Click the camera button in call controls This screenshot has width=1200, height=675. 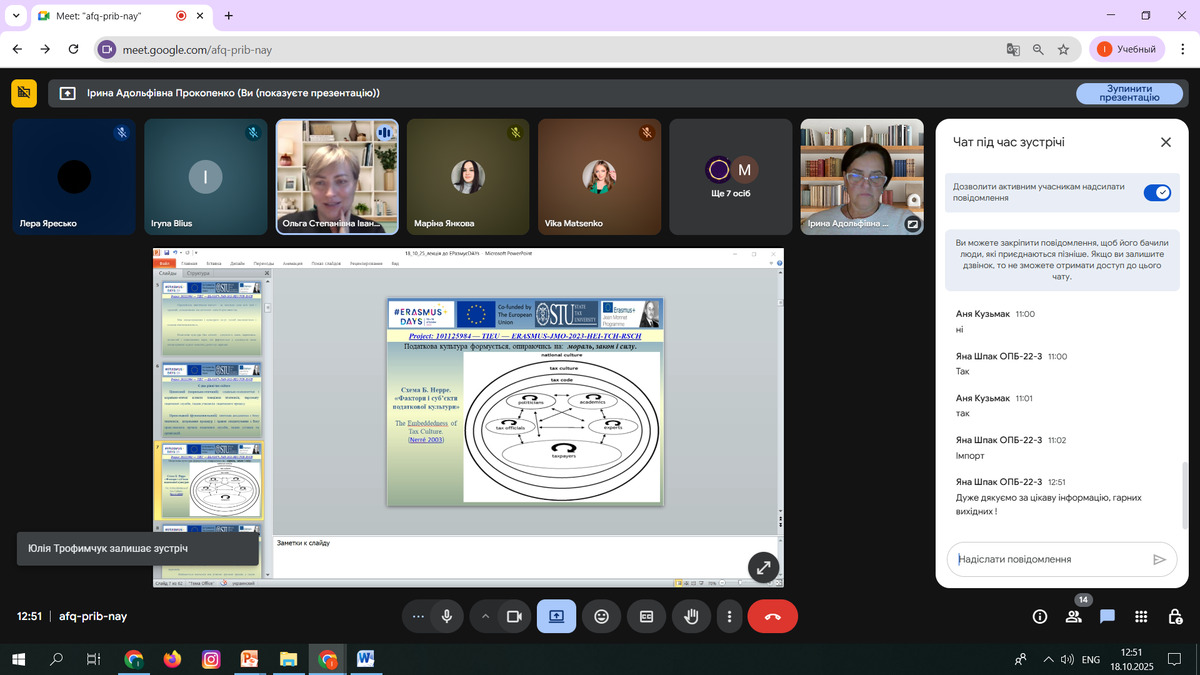point(514,617)
